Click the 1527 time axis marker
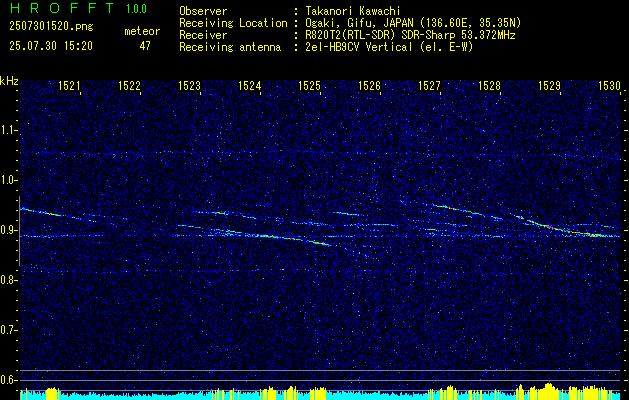The height and width of the screenshot is (400, 629). 430,85
